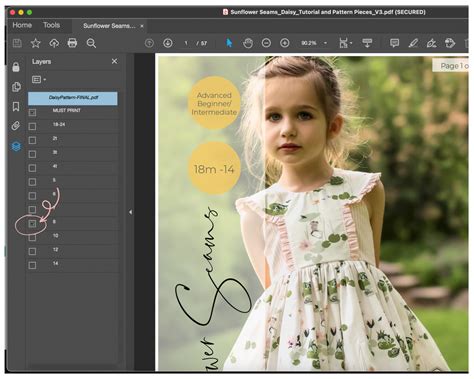The image size is (474, 379).
Task: Open the Layers panel options dropdown
Action: pyautogui.click(x=39, y=79)
